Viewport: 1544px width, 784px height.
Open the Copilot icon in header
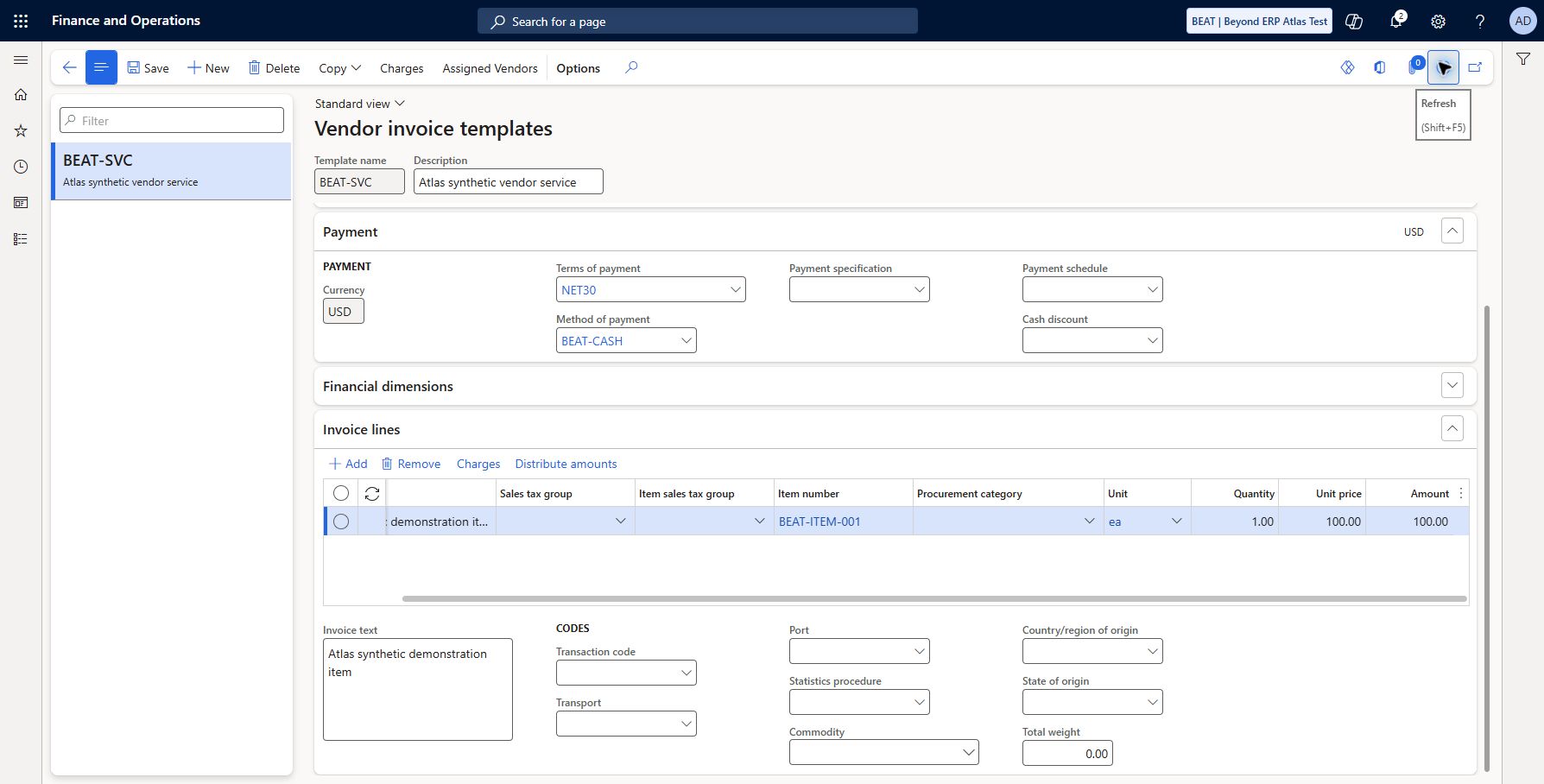click(x=1354, y=21)
